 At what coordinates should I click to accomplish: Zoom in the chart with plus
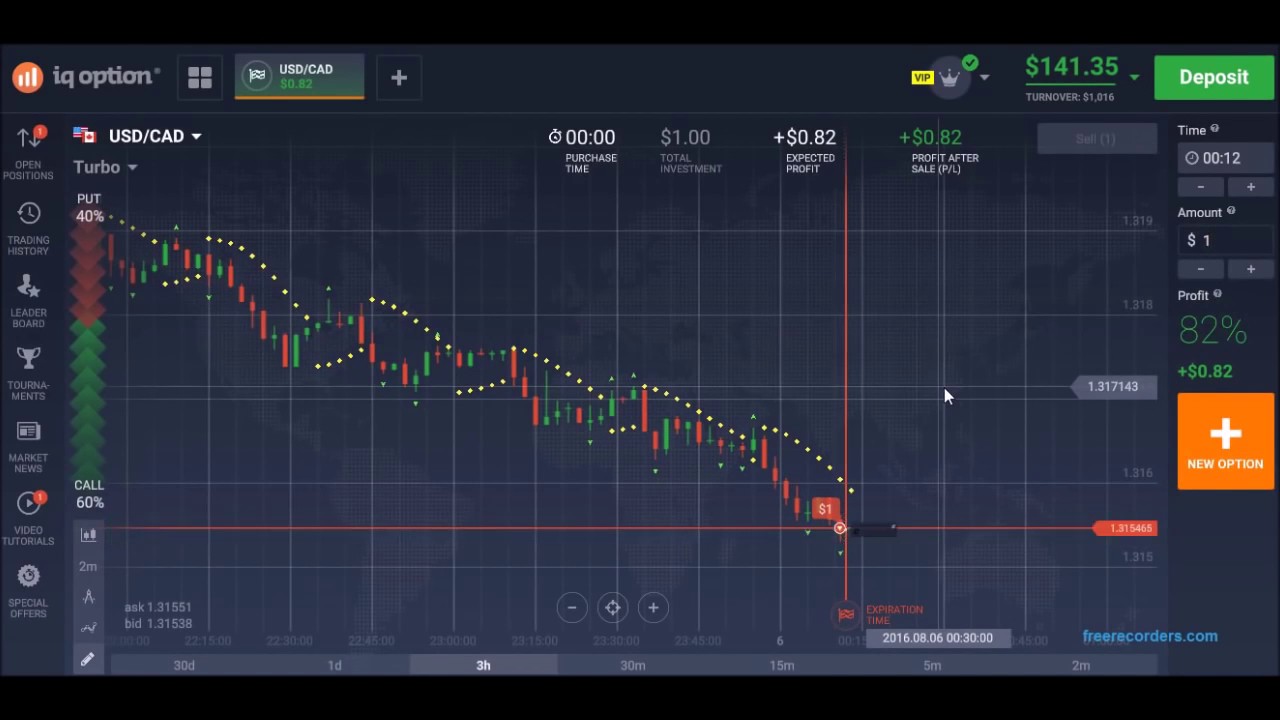653,607
